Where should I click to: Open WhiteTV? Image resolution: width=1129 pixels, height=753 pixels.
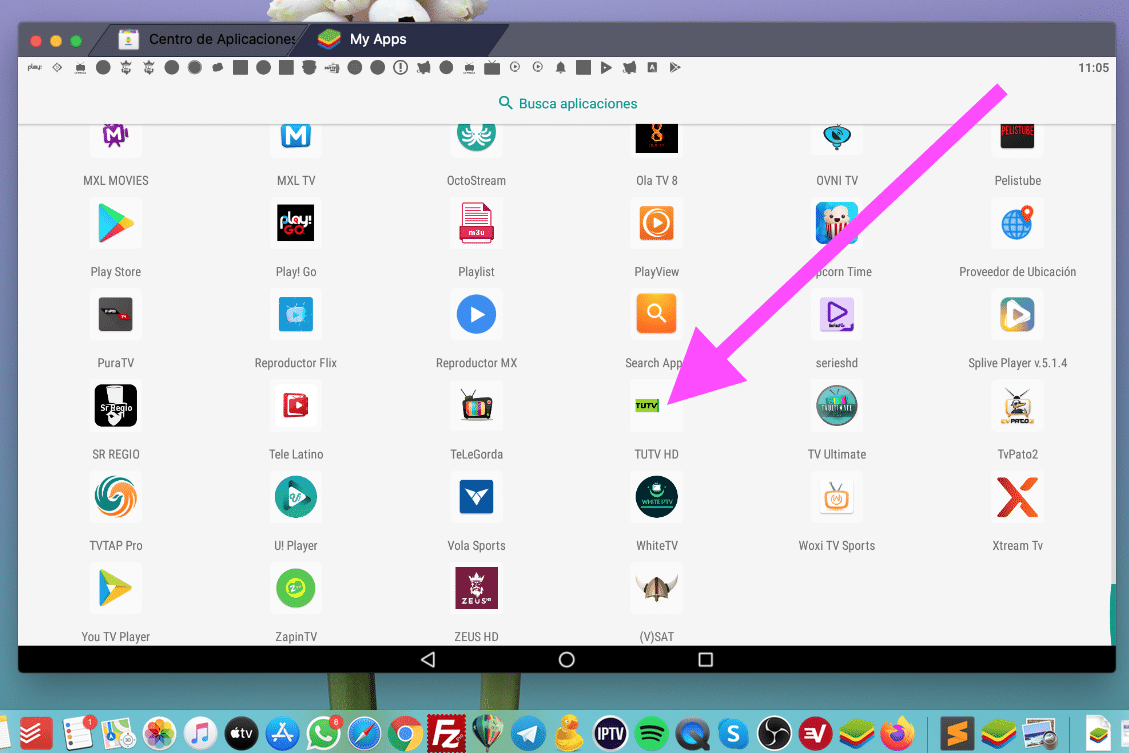pos(656,496)
